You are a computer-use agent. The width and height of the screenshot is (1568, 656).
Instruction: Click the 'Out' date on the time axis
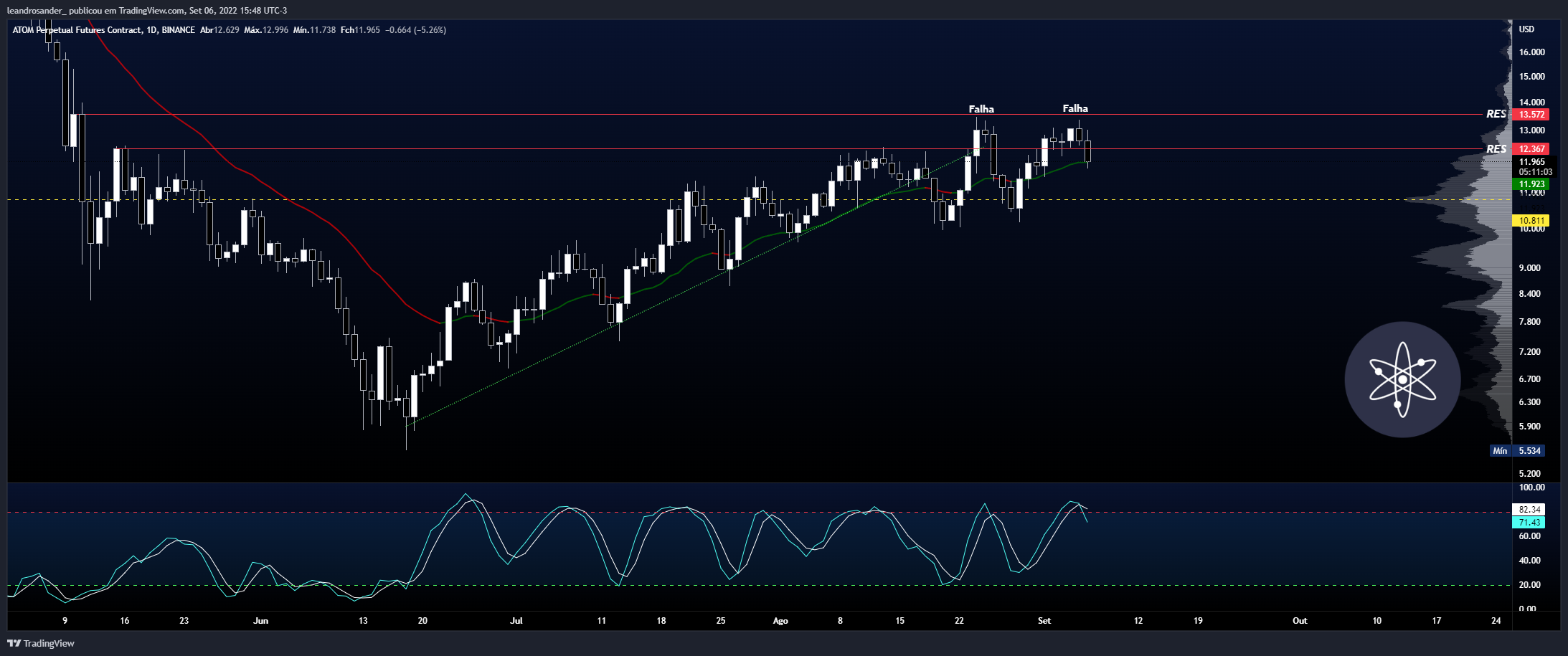[1300, 621]
